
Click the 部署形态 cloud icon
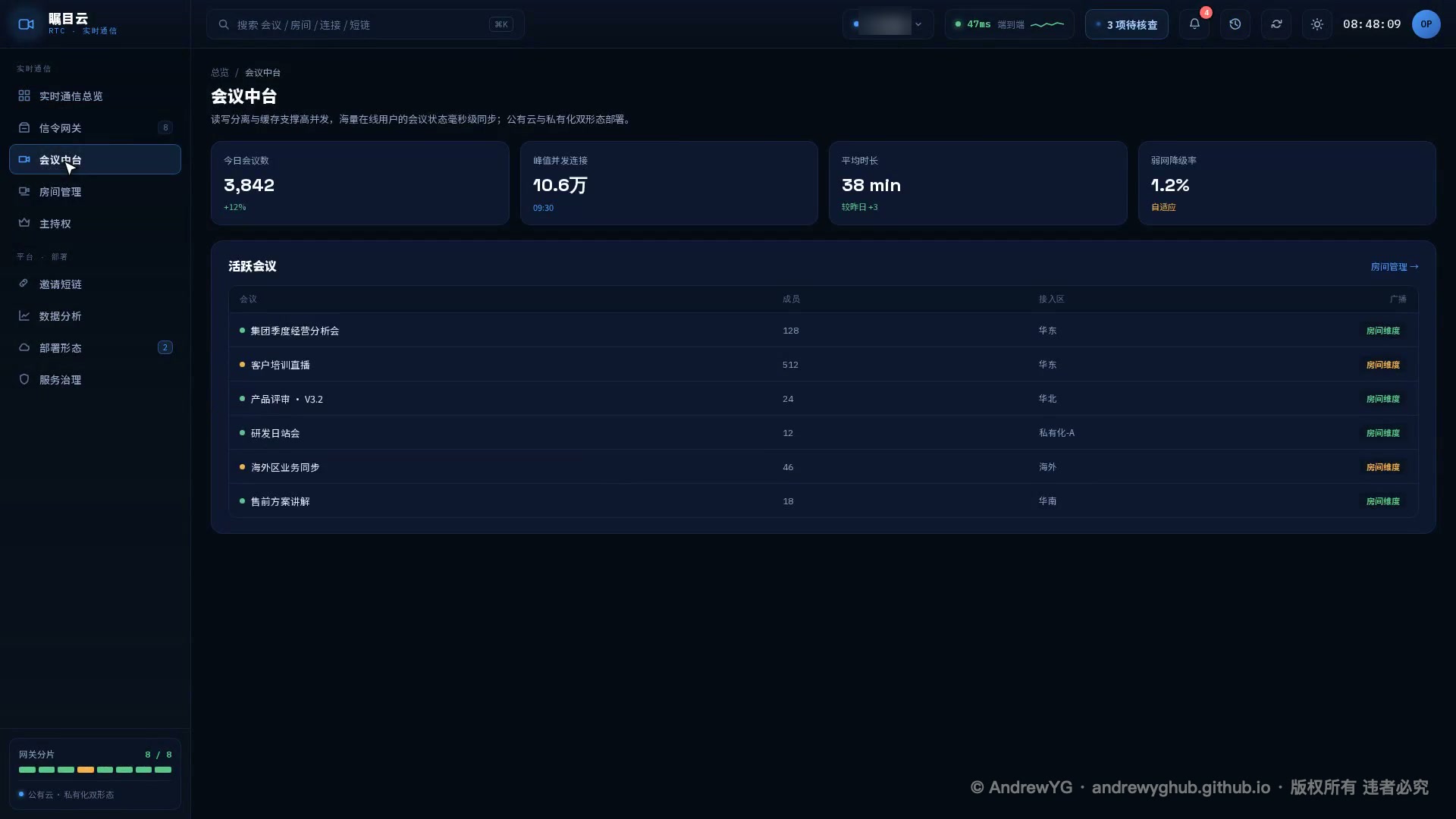pyautogui.click(x=24, y=347)
